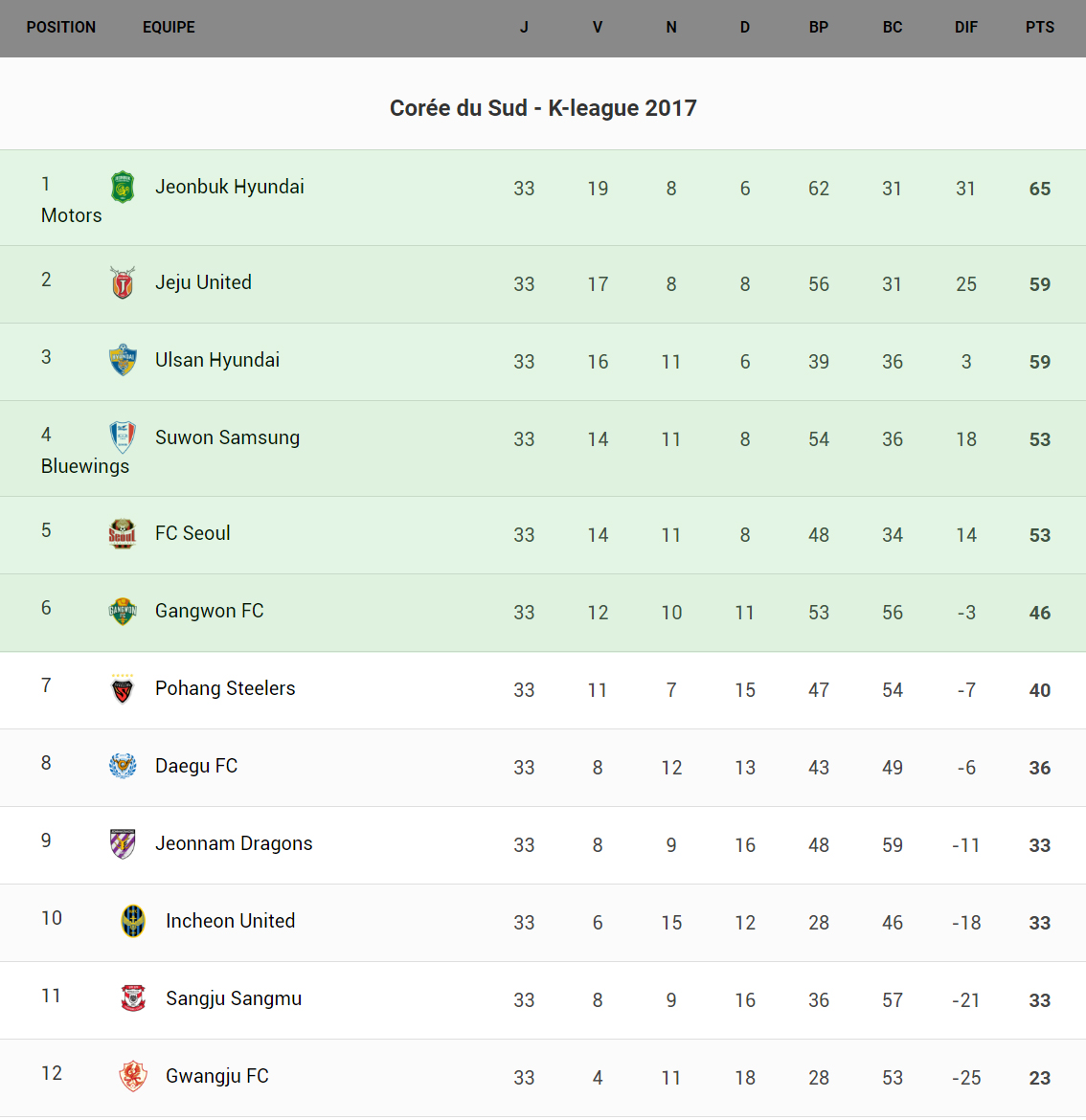The image size is (1086, 1120).
Task: Open the FC Seoul club logo
Action: [123, 533]
